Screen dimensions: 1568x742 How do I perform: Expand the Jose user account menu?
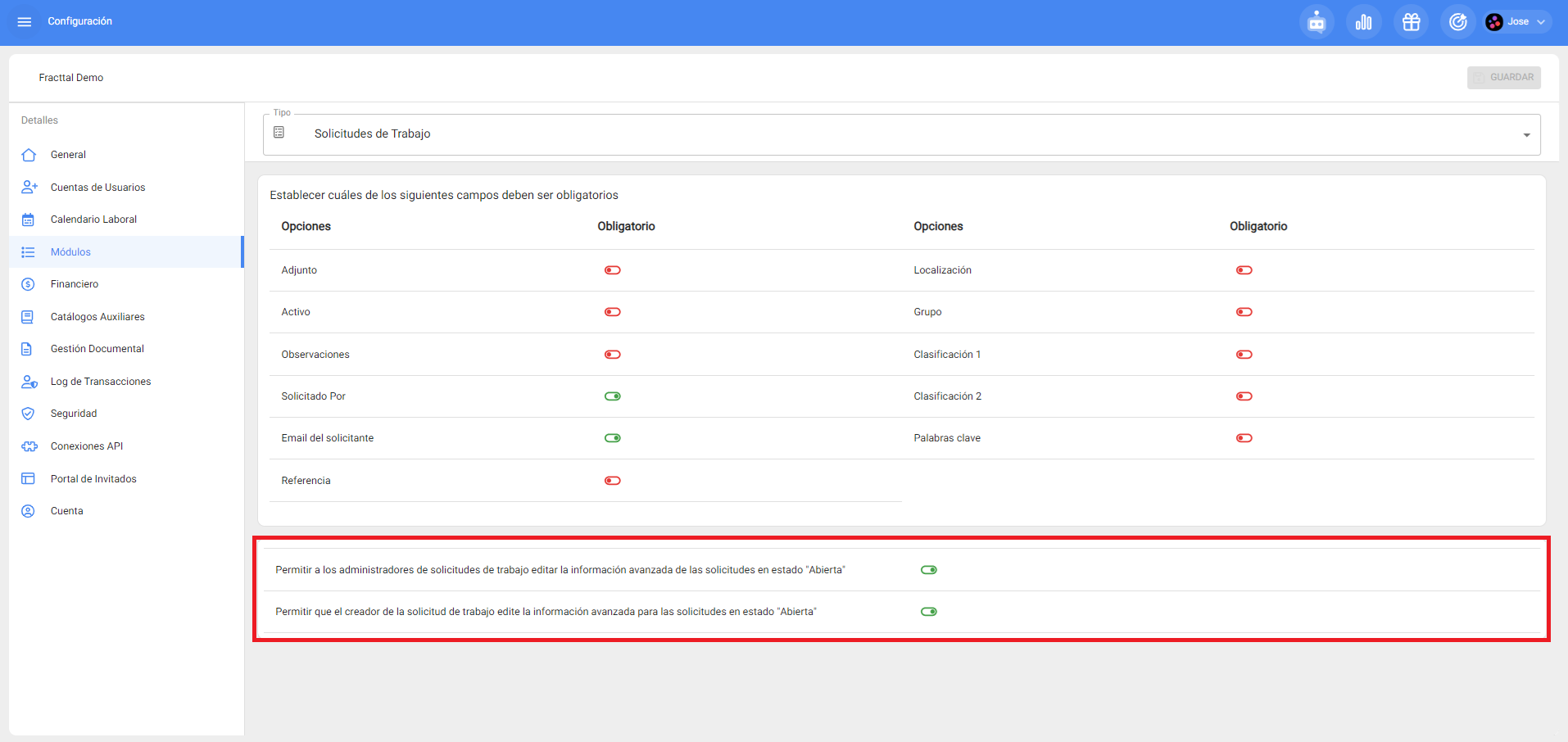[1540, 22]
